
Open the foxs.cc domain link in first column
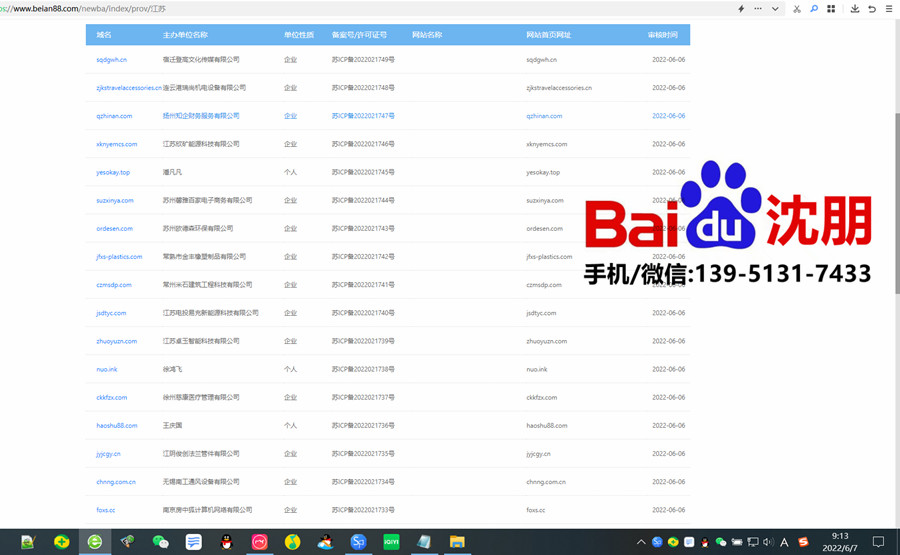pyautogui.click(x=106, y=510)
